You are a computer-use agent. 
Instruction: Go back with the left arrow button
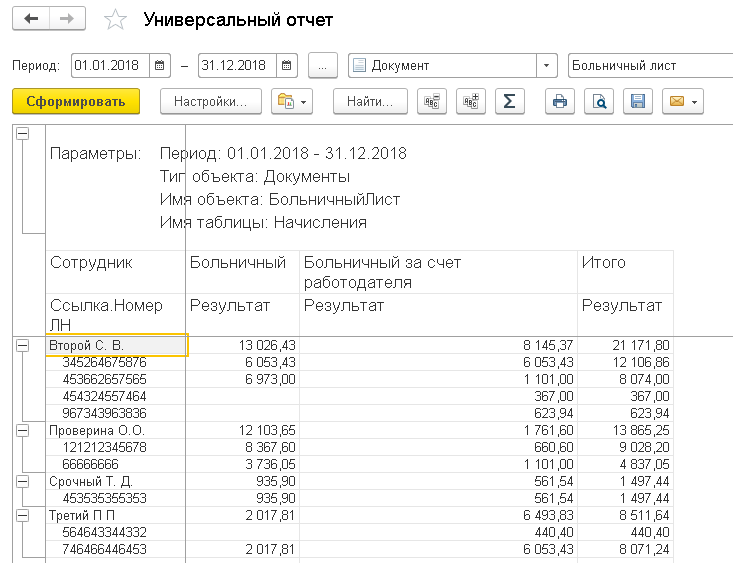tap(31, 19)
